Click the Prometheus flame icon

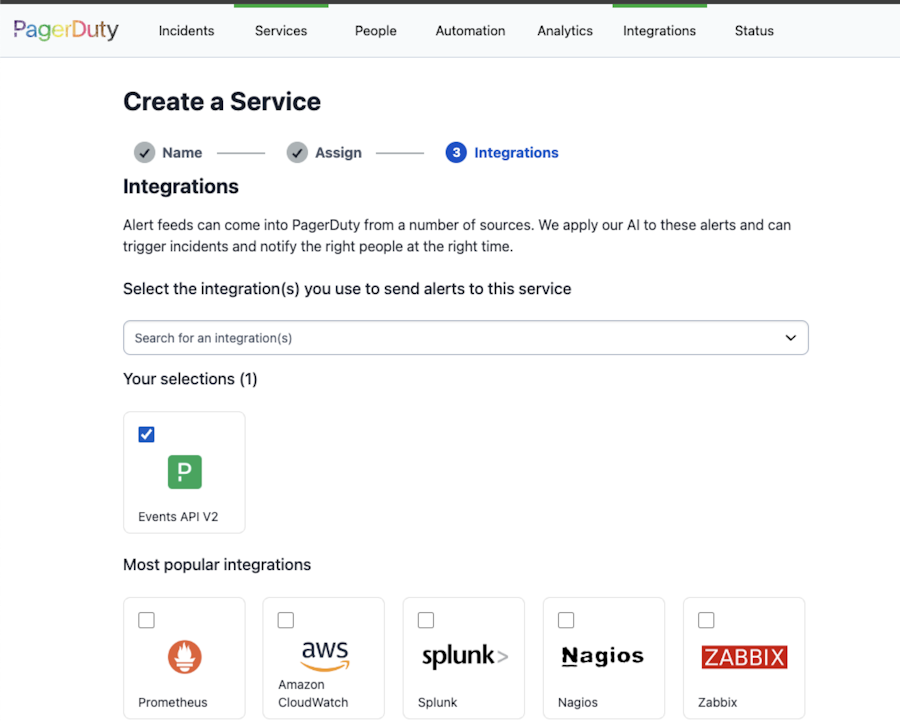pos(184,657)
